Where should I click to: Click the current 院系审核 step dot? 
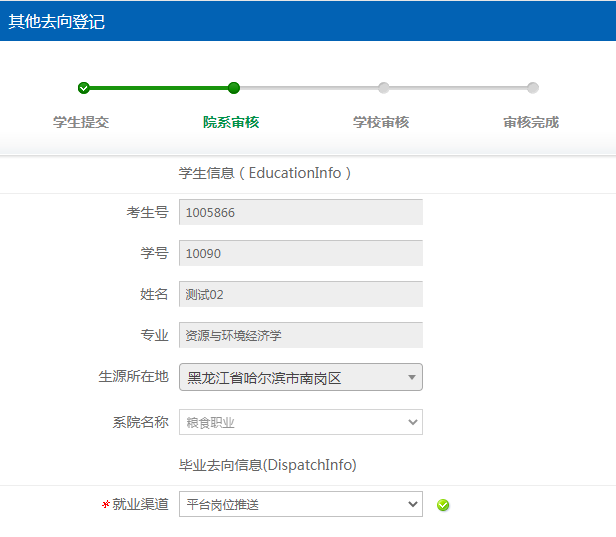pyautogui.click(x=233, y=88)
